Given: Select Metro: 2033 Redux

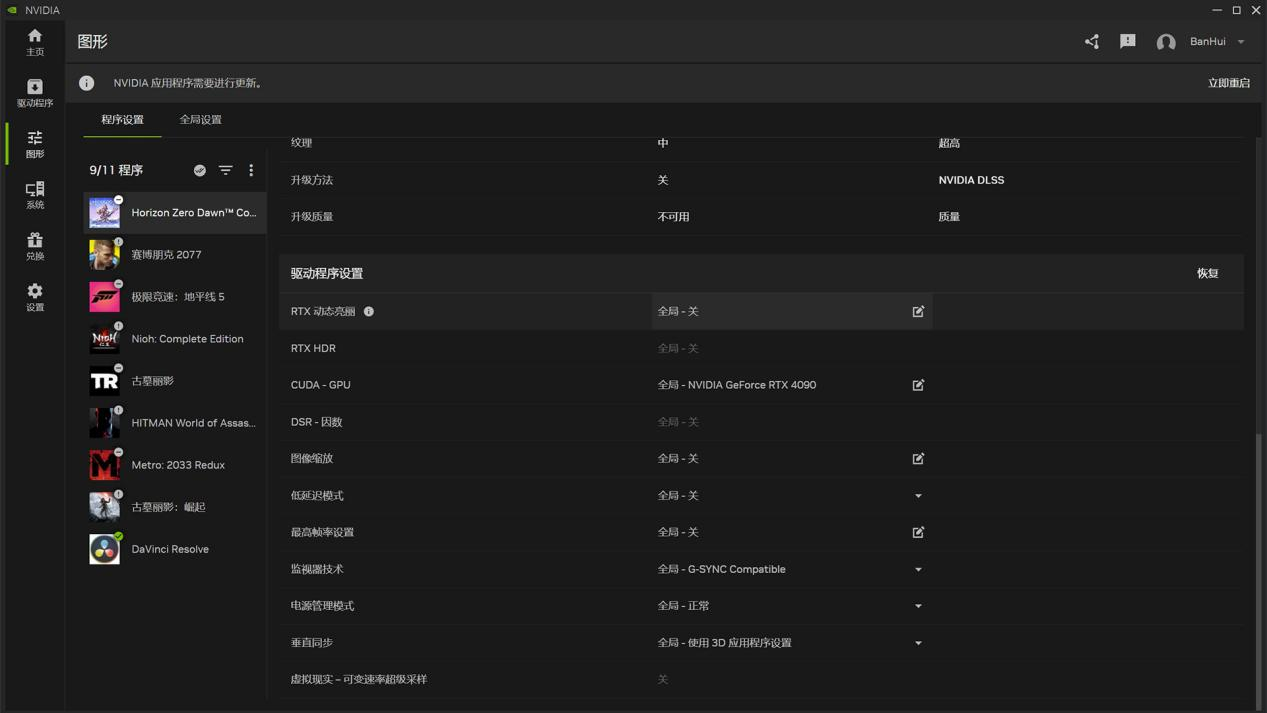Looking at the screenshot, I should [175, 465].
